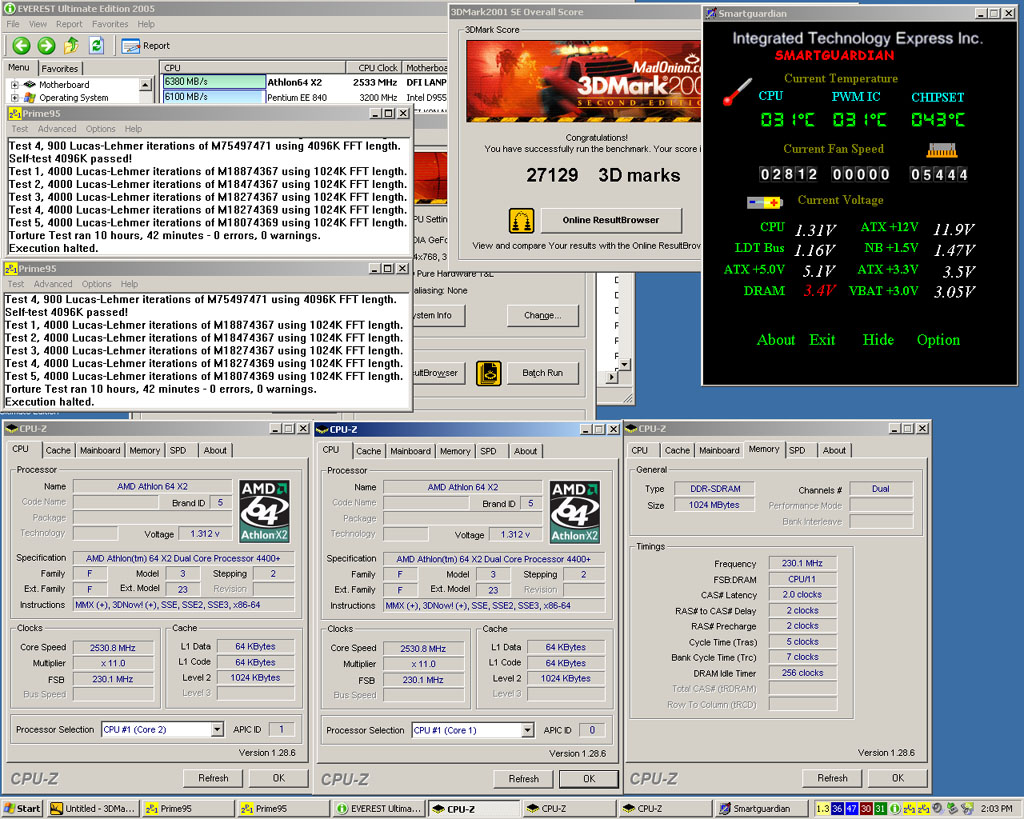The height and width of the screenshot is (819, 1024).
Task: Click Hide link in Smartguardian
Action: [x=878, y=340]
